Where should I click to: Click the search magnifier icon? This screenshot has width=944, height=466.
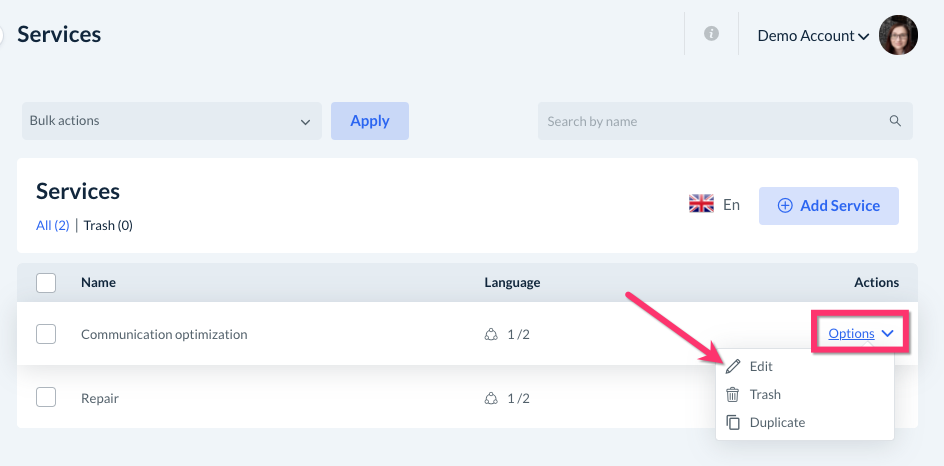pos(895,122)
